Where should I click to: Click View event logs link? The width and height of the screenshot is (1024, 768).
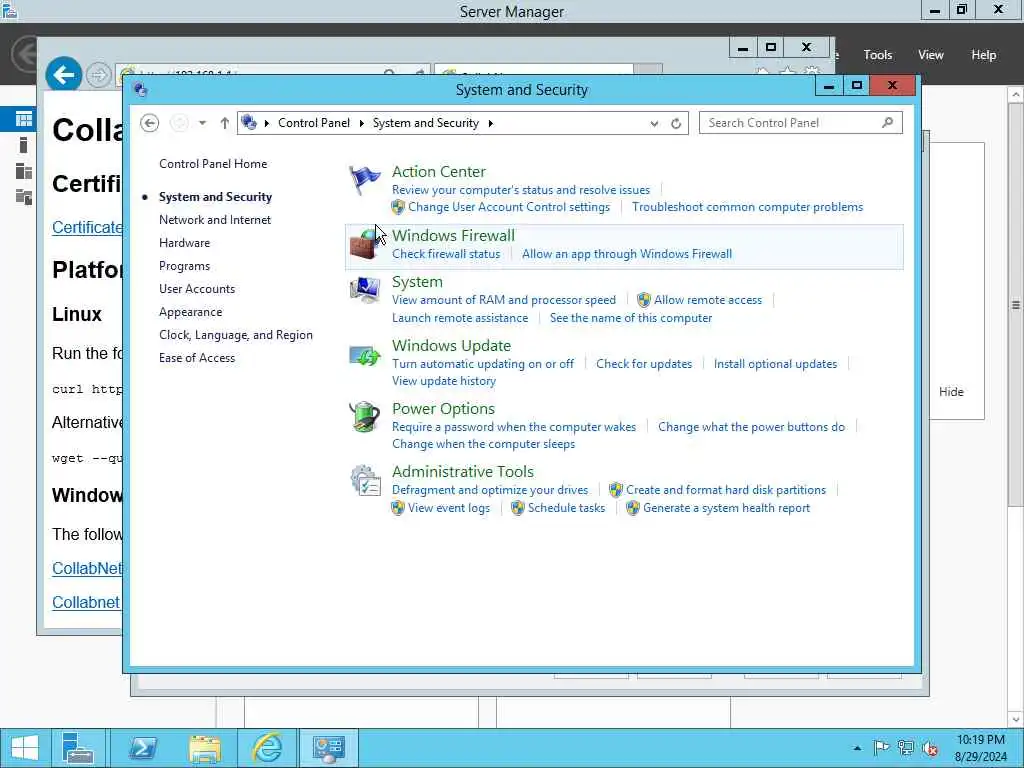pyautogui.click(x=449, y=508)
